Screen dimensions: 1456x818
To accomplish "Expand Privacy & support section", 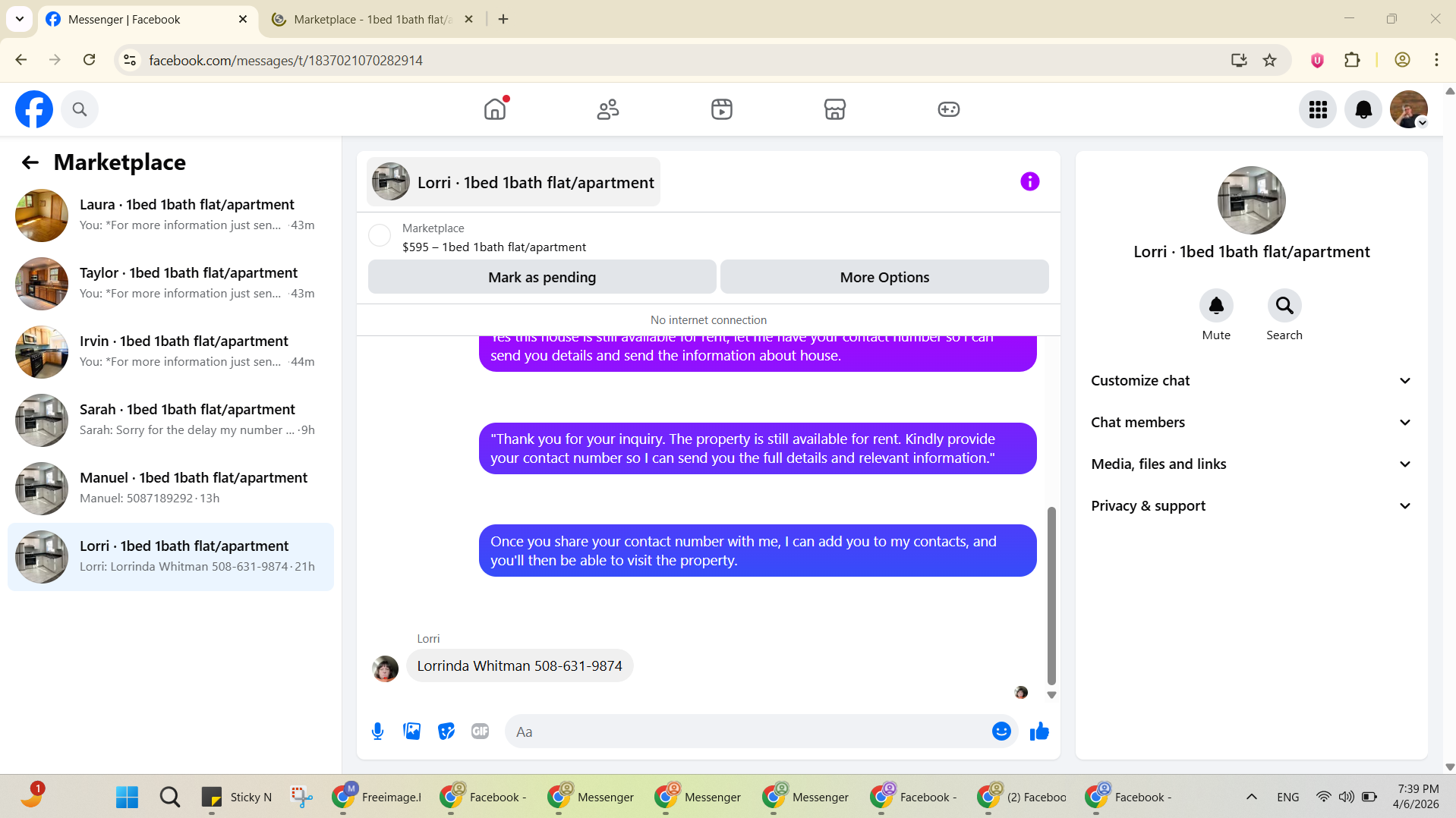I will pos(1252,506).
